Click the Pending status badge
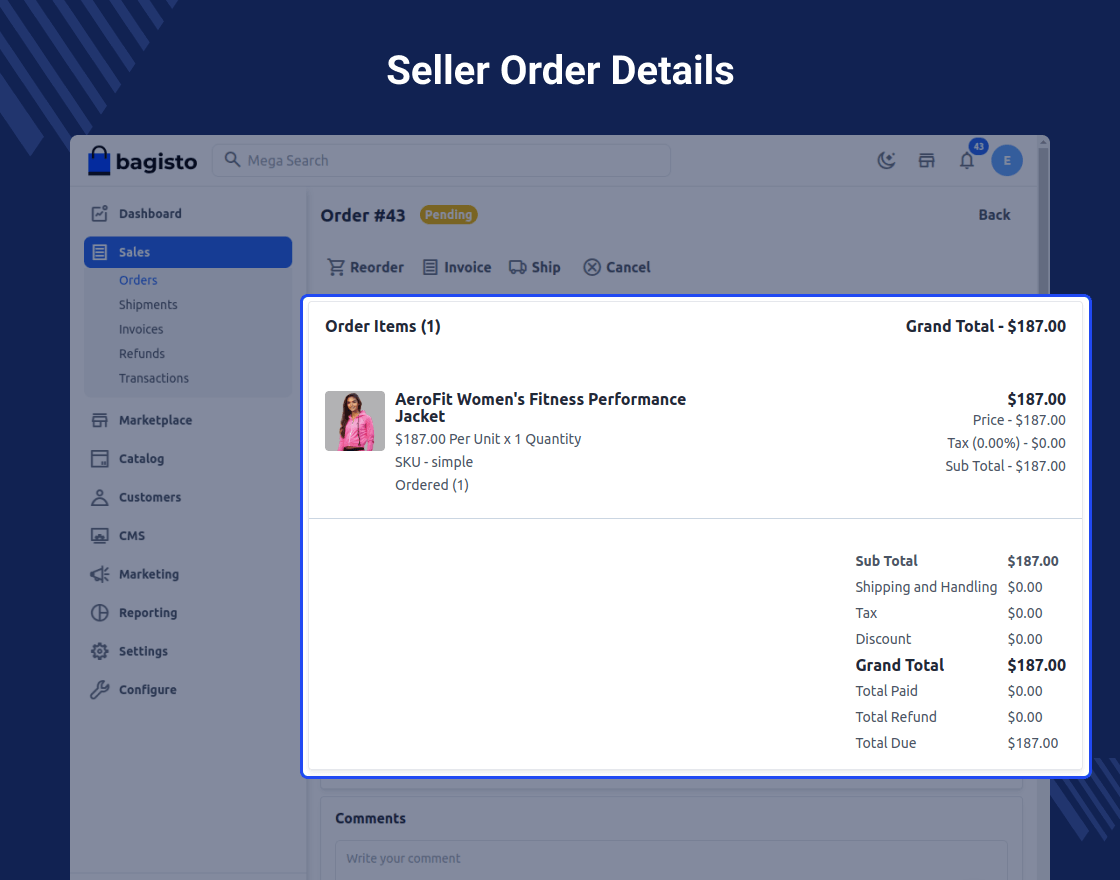This screenshot has height=880, width=1120. [x=449, y=214]
